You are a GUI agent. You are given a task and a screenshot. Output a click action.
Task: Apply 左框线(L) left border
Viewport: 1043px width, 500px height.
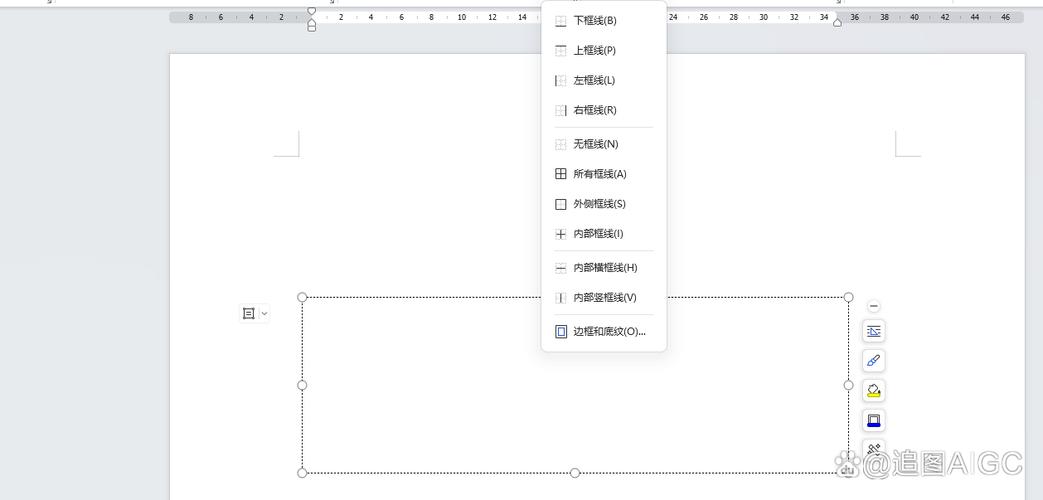(604, 80)
